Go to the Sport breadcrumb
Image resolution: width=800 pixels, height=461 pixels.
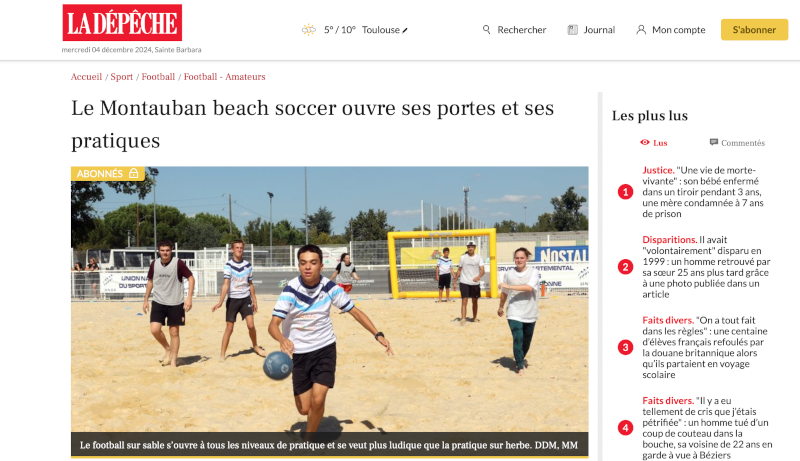pos(121,76)
